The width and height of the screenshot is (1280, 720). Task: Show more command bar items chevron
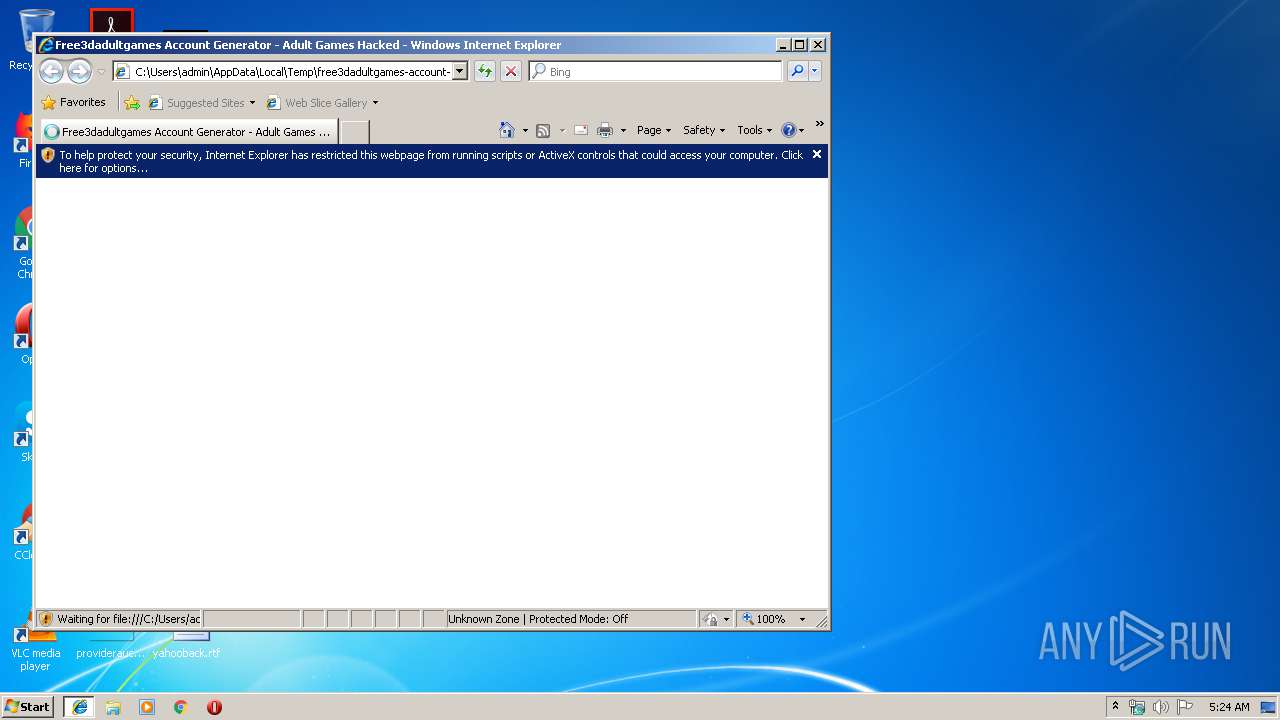click(819, 124)
